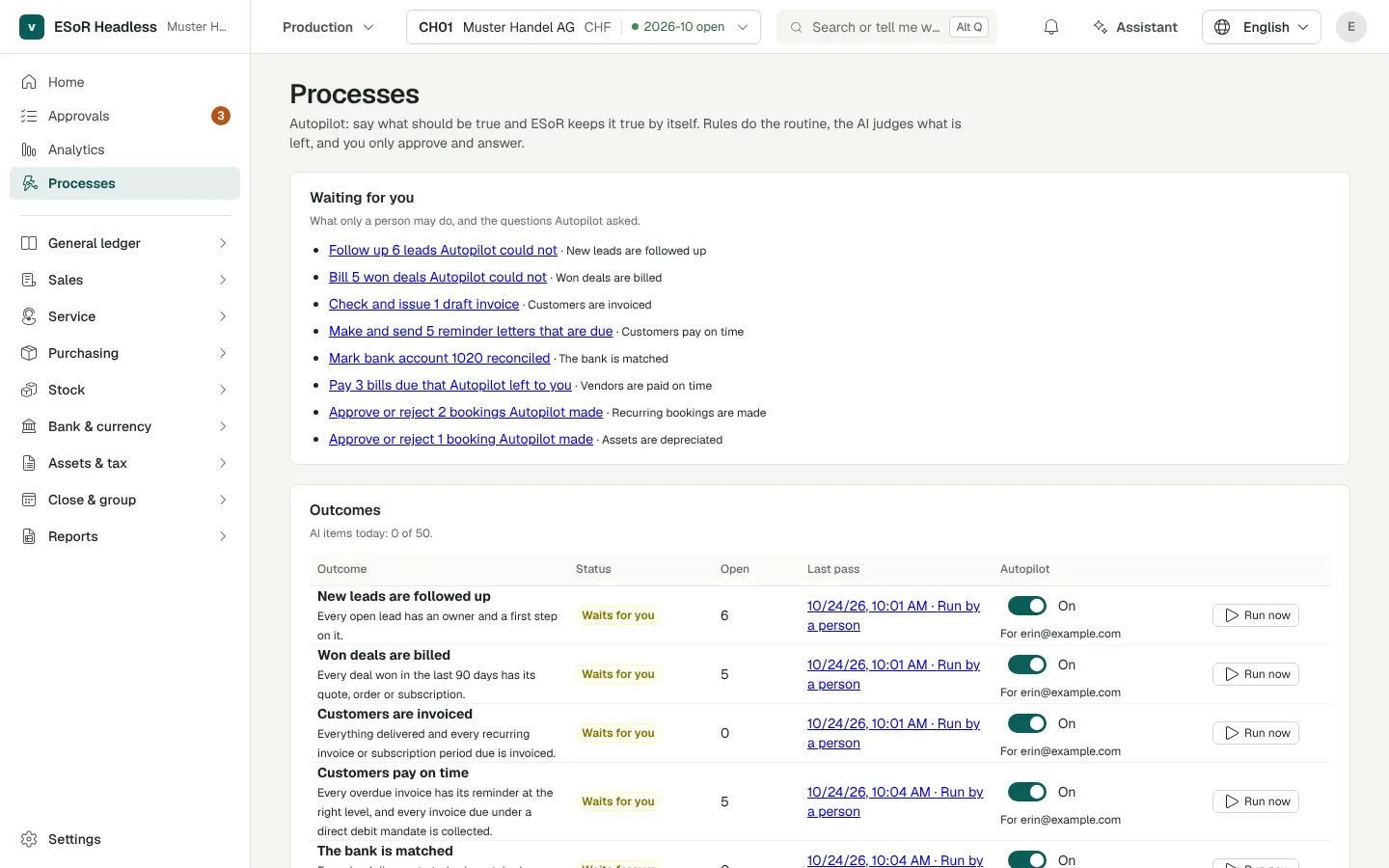Image resolution: width=1389 pixels, height=868 pixels.
Task: Run now for New leads are followed up
Action: 1256,615
